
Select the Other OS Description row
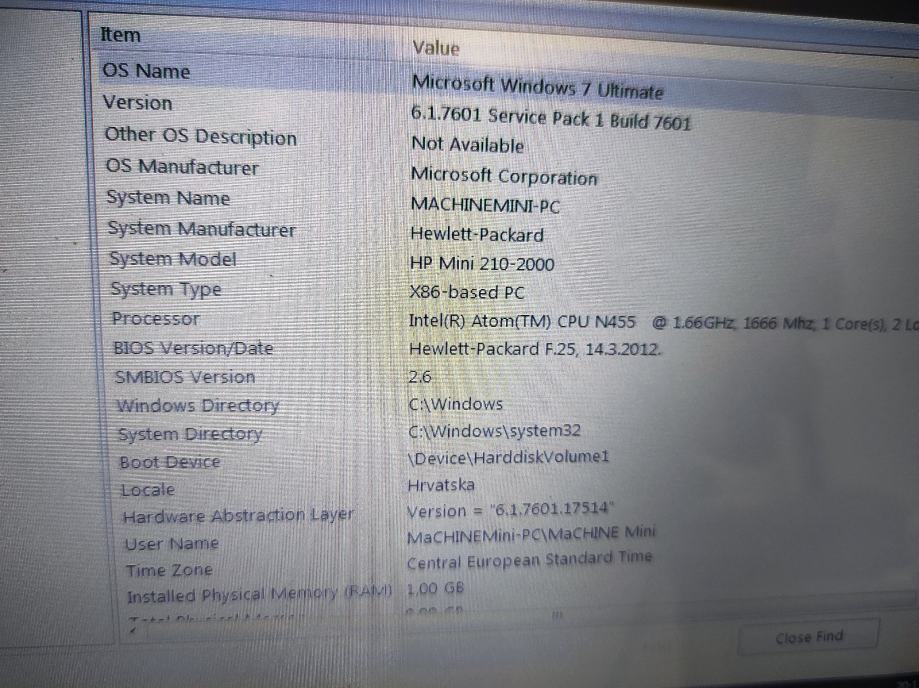pos(201,137)
